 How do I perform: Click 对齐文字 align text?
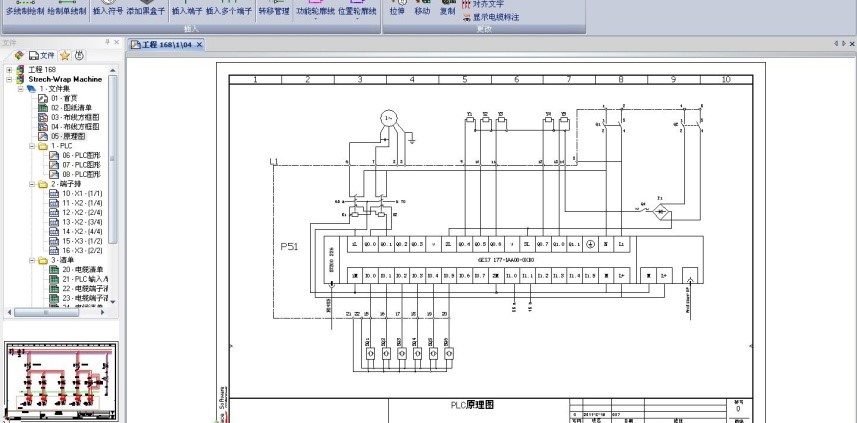pos(483,4)
